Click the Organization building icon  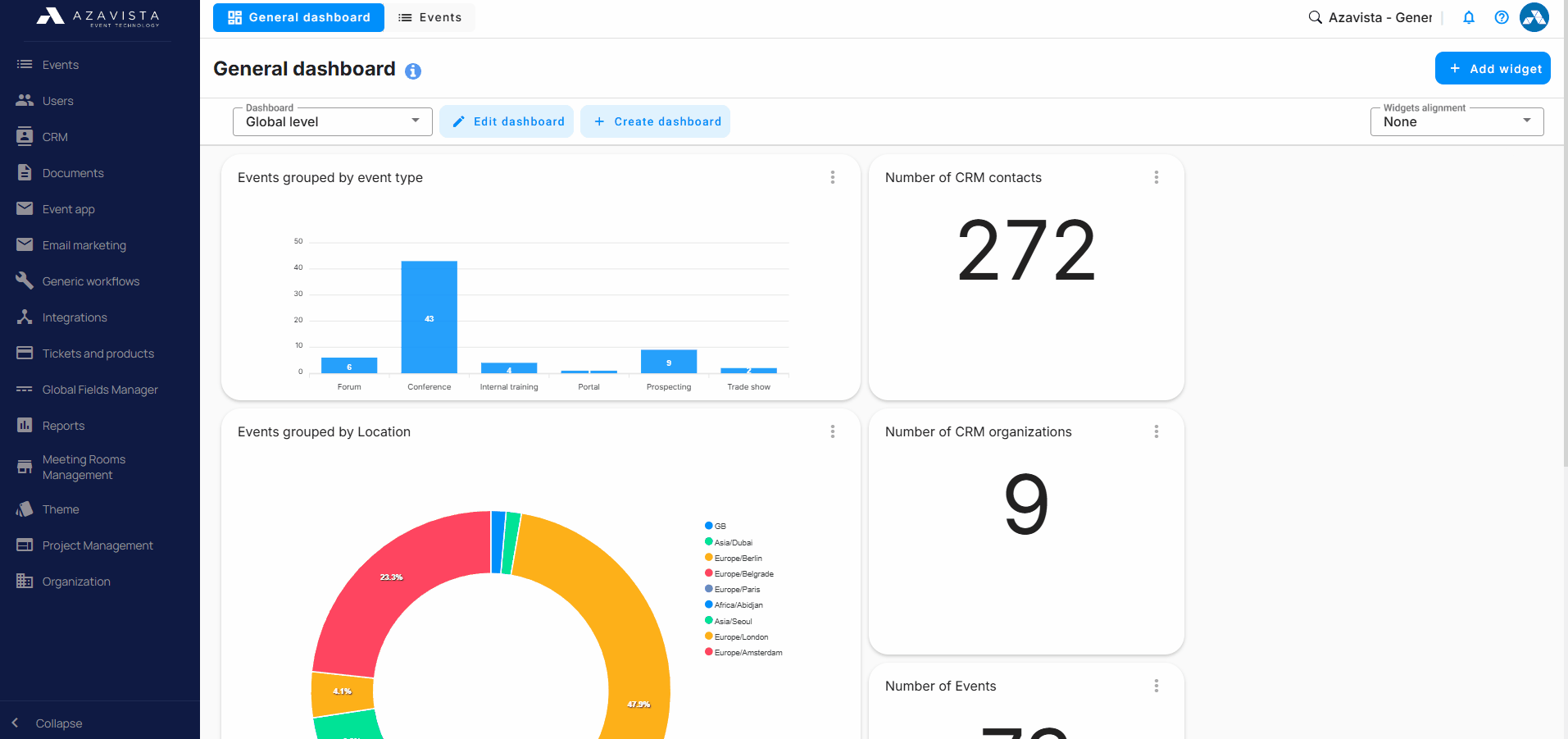coord(25,581)
